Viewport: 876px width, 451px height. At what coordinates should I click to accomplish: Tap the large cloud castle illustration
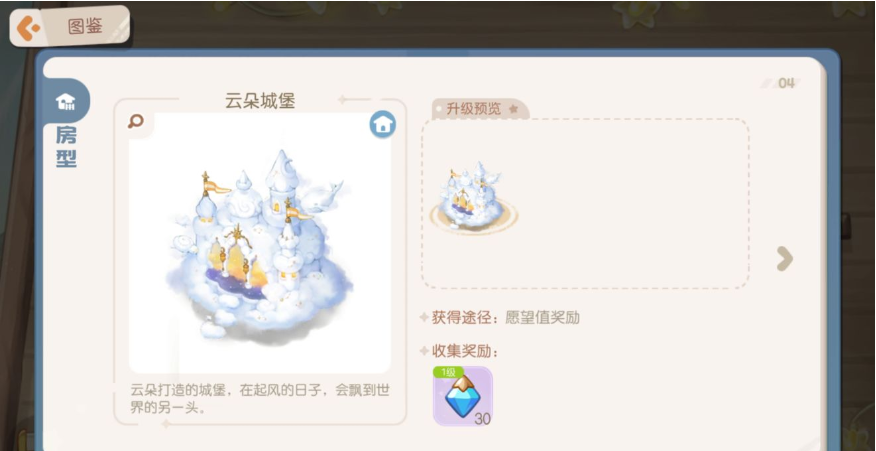tap(260, 245)
